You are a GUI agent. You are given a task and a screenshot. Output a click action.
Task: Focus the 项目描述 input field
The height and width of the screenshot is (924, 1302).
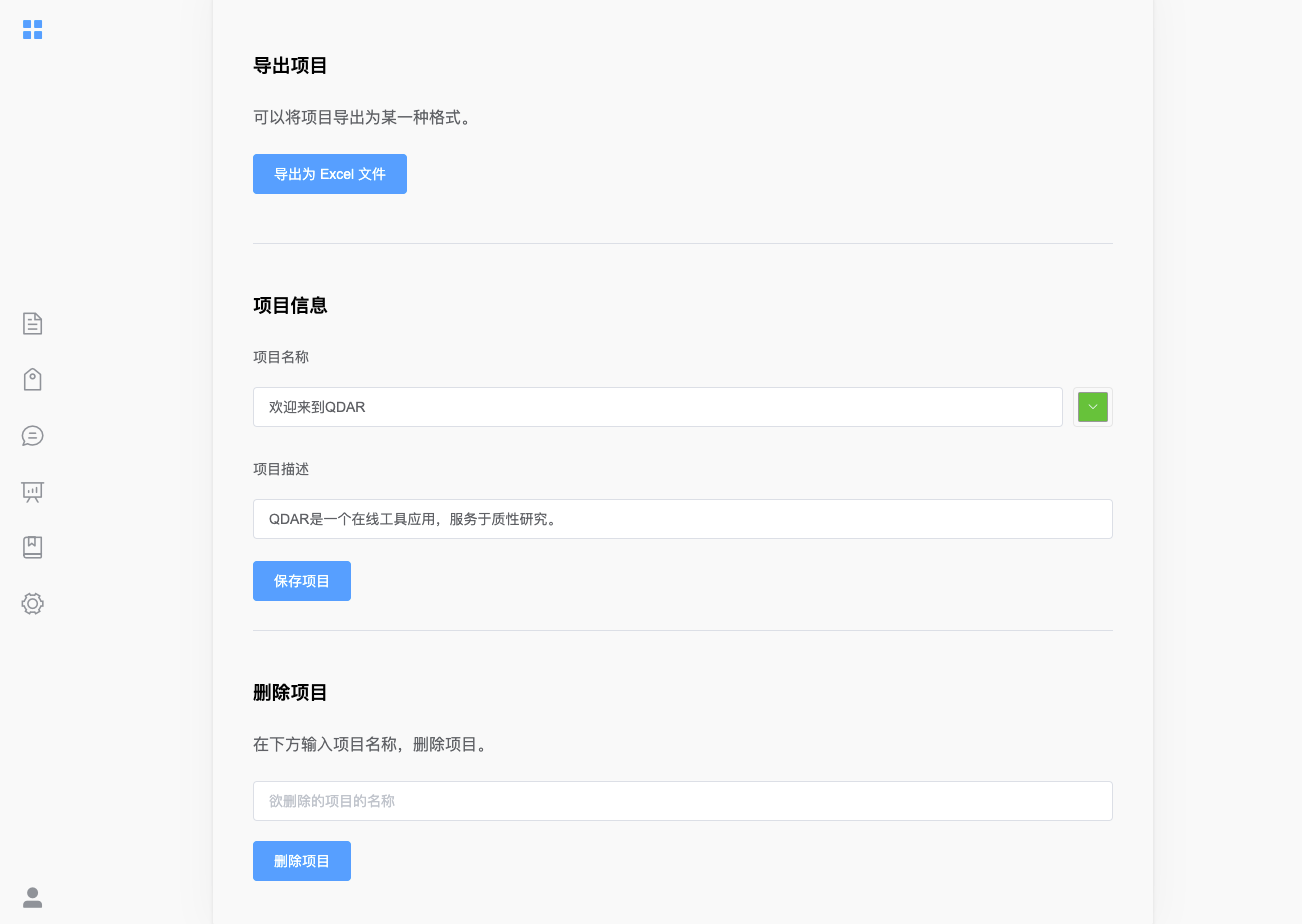point(683,519)
